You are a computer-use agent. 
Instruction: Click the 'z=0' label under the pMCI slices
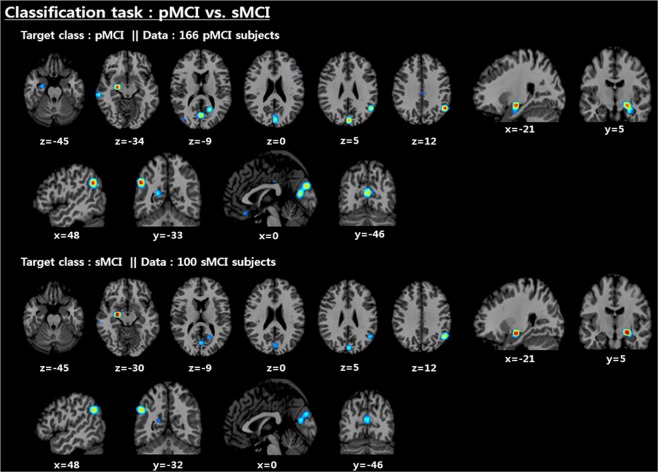pyautogui.click(x=276, y=141)
